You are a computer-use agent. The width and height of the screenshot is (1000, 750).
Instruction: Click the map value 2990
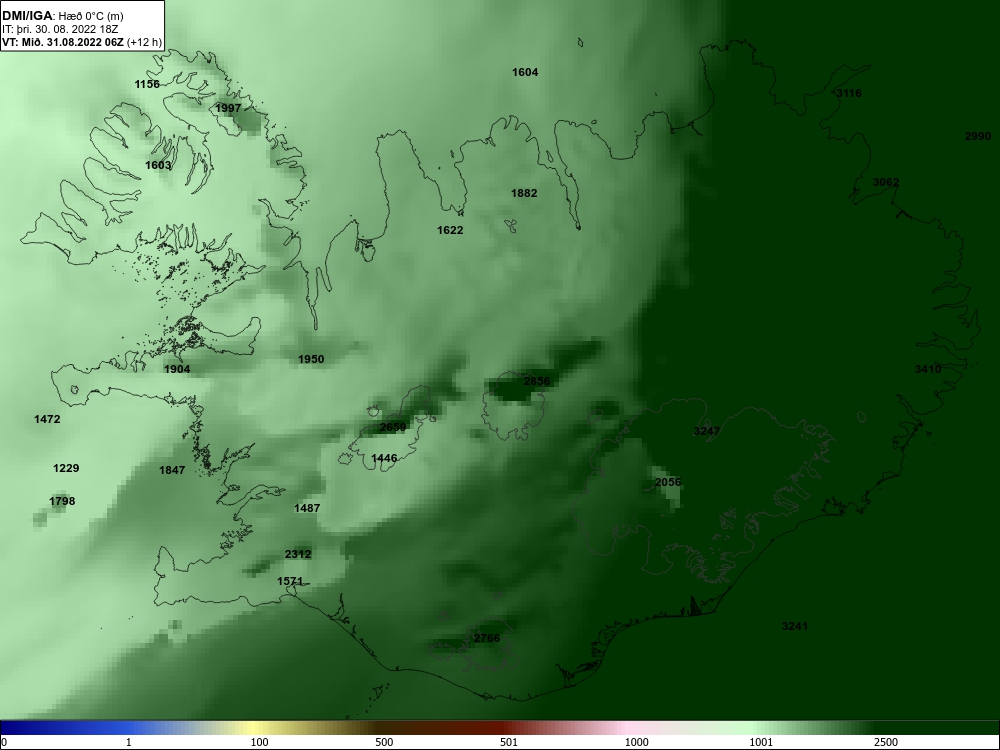click(x=978, y=136)
